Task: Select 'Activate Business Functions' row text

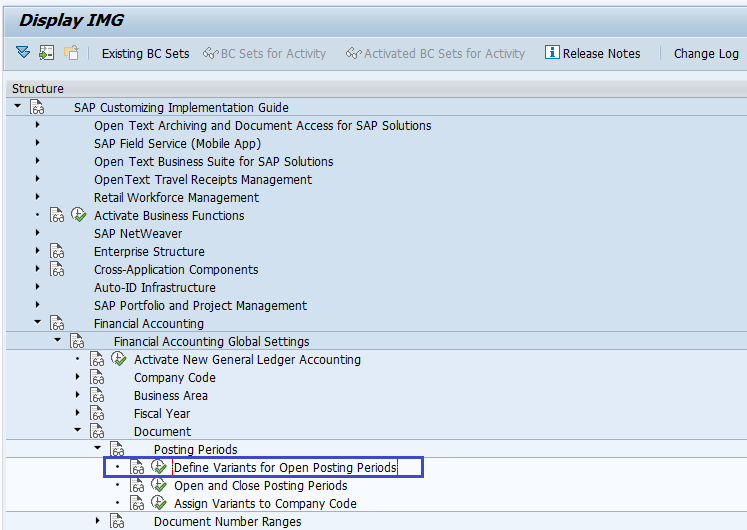Action: click(169, 216)
